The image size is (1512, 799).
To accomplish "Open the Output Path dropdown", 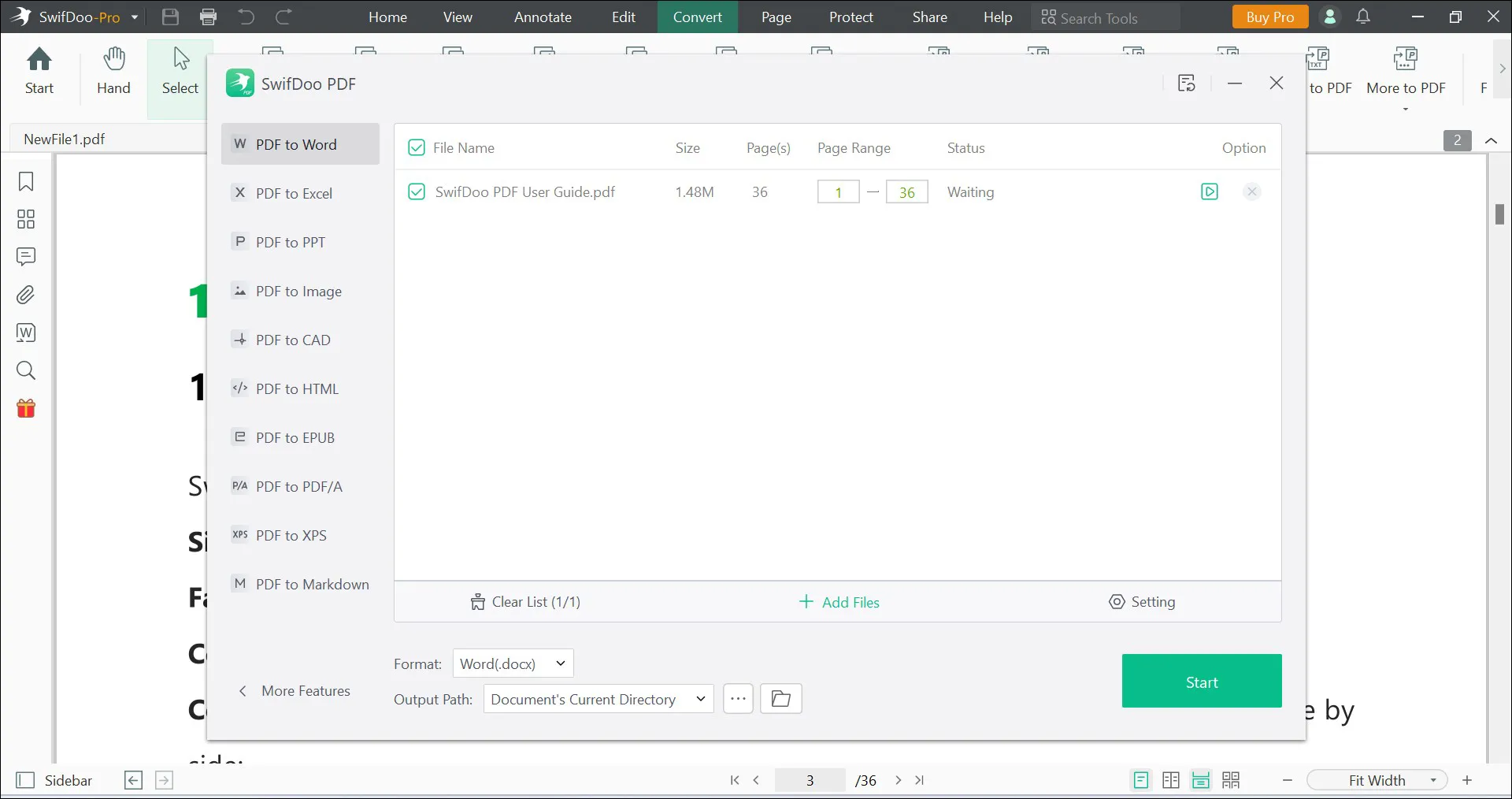I will [x=598, y=699].
